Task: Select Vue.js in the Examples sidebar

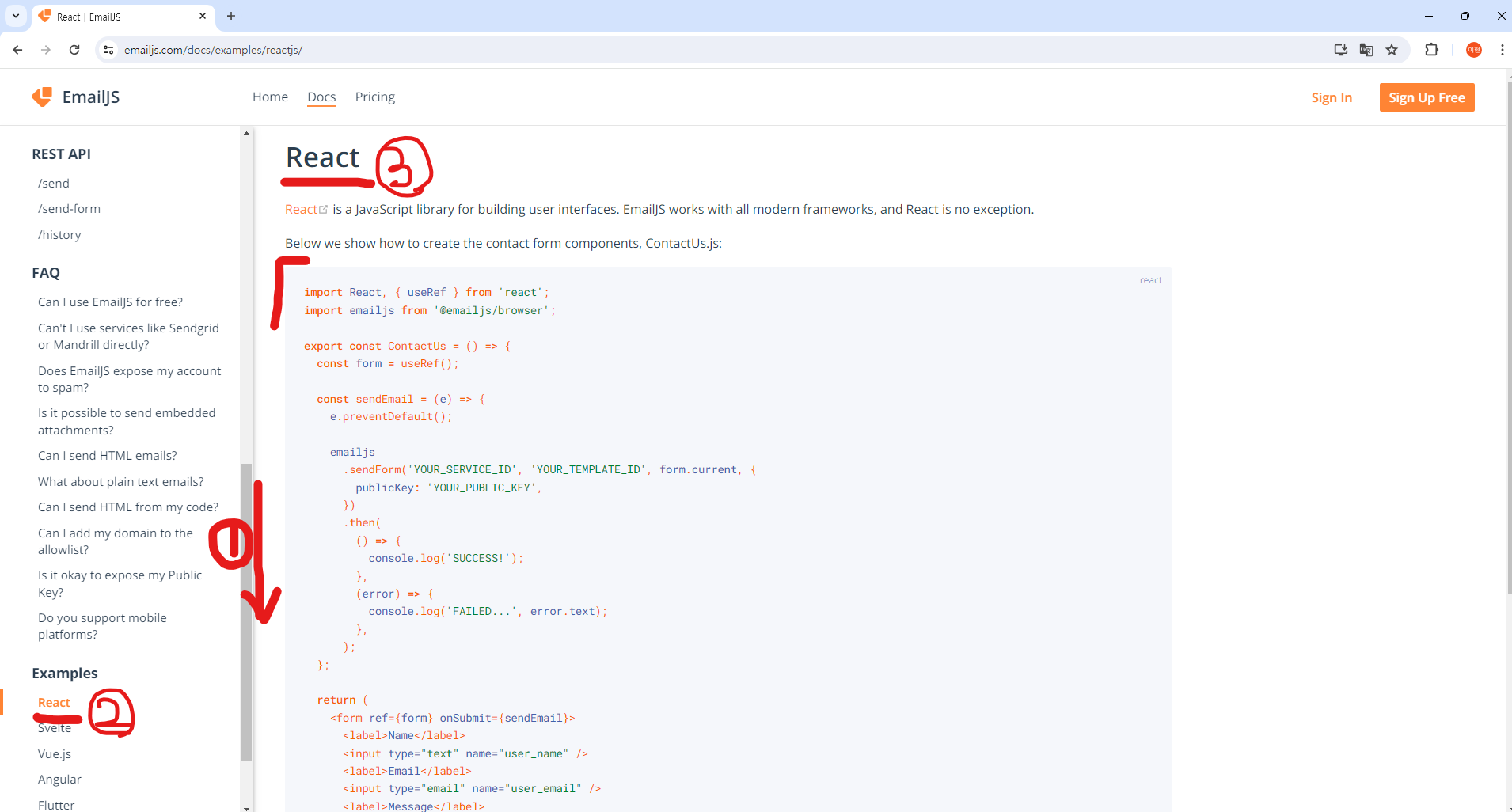Action: 55,754
